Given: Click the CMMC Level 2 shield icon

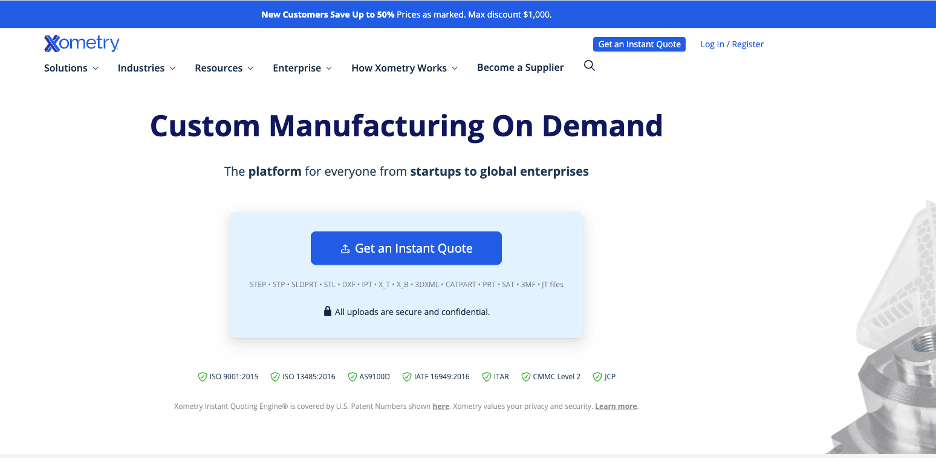Looking at the screenshot, I should coord(526,377).
